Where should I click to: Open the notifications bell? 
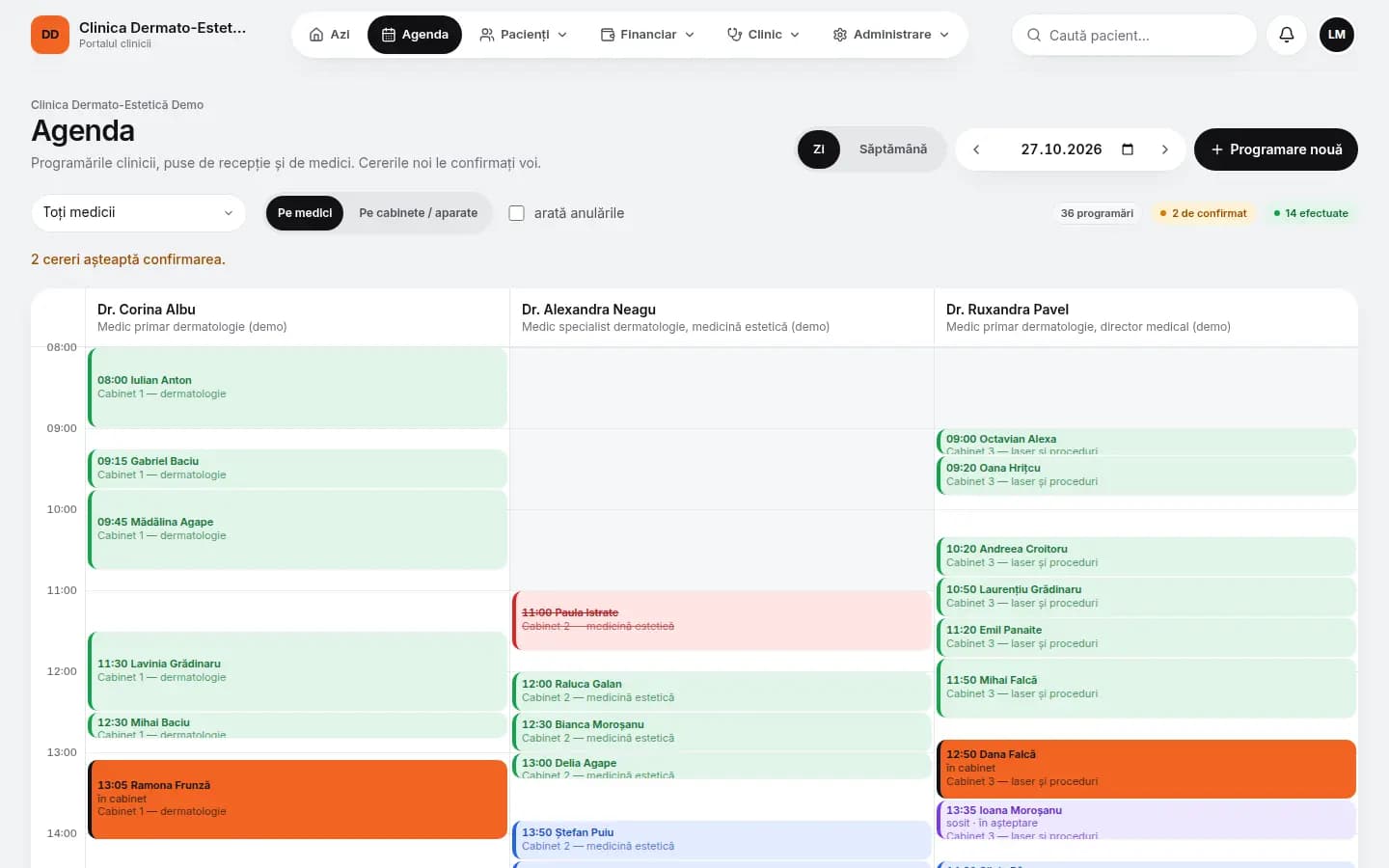[1287, 35]
